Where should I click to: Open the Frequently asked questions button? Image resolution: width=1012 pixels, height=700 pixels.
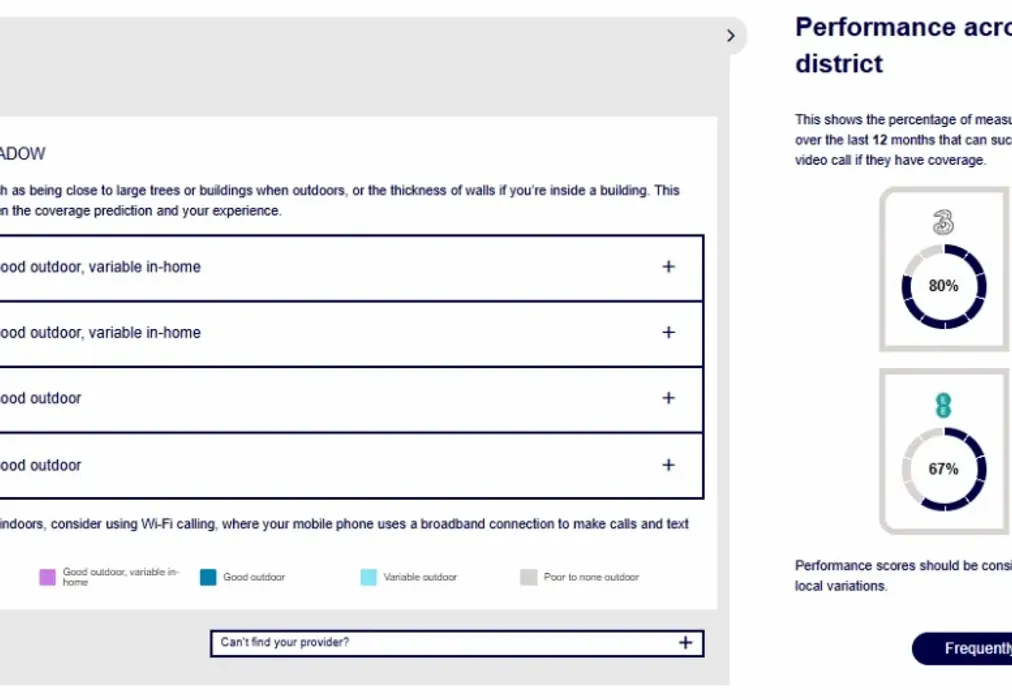click(x=962, y=648)
